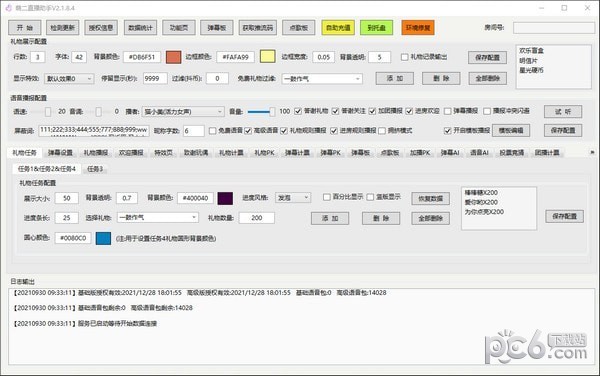
Task: Switch to the 礼物PK tab
Action: click(264, 153)
